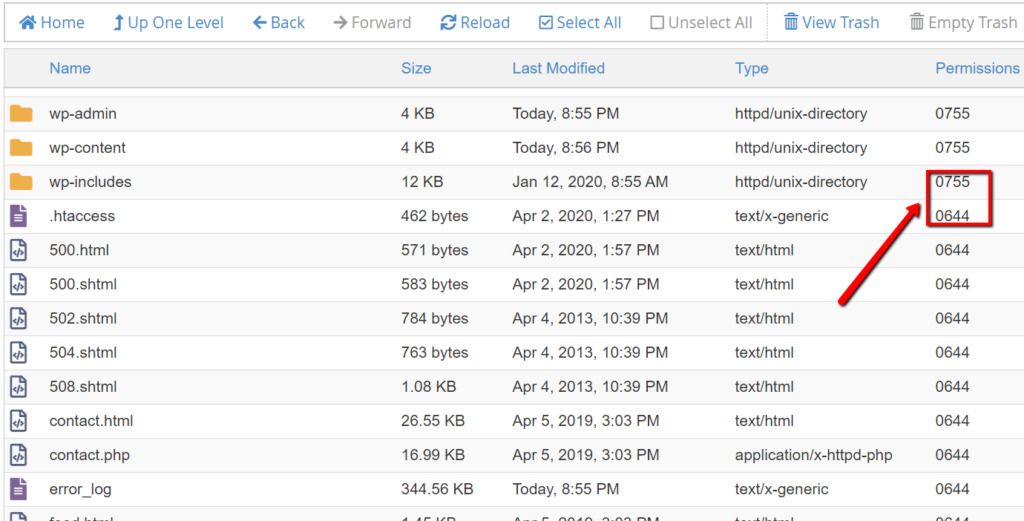Click the application/x-httpd-php type cell
The height and width of the screenshot is (521, 1024).
tap(813, 455)
